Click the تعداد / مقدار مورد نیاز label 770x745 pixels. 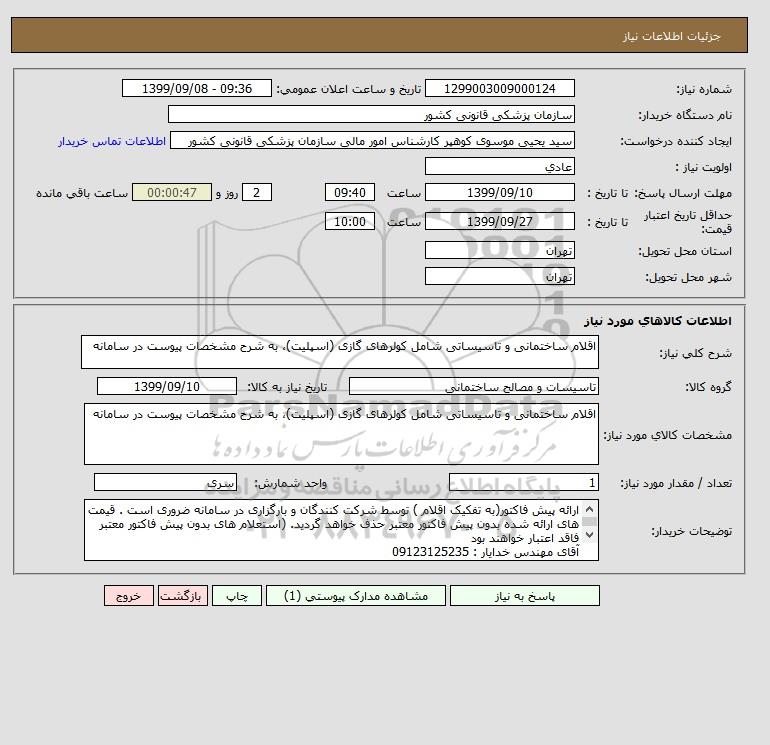pos(676,484)
